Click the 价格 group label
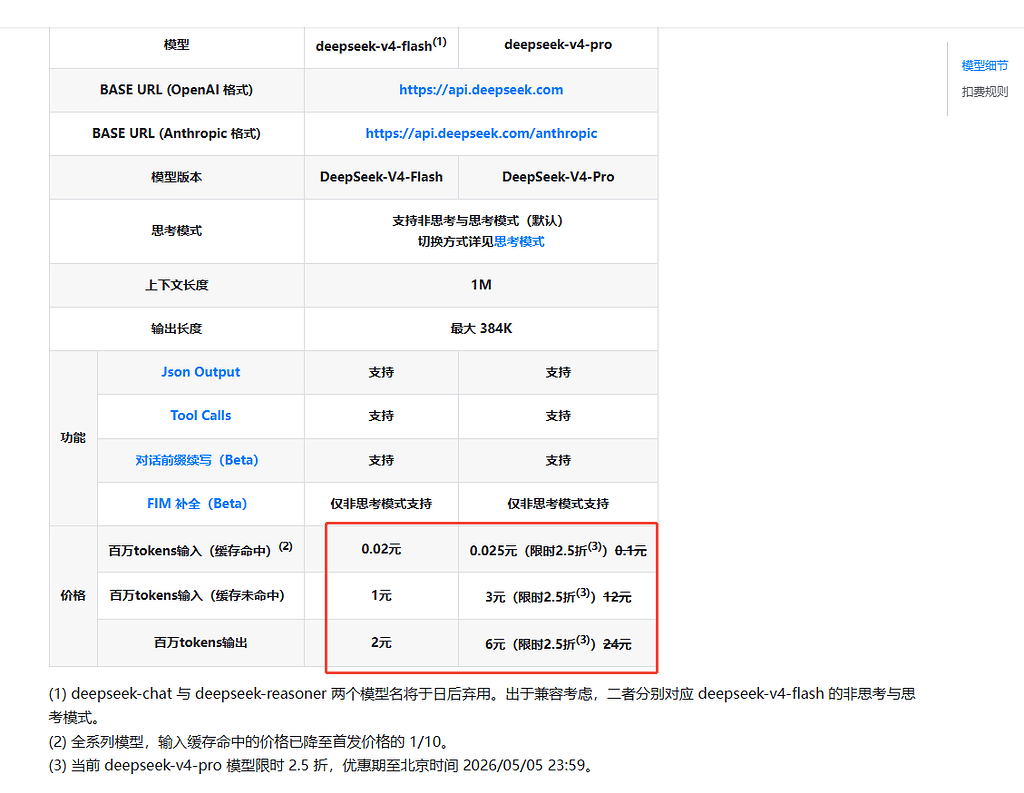Viewport: 1024px width, 793px height. tap(73, 596)
